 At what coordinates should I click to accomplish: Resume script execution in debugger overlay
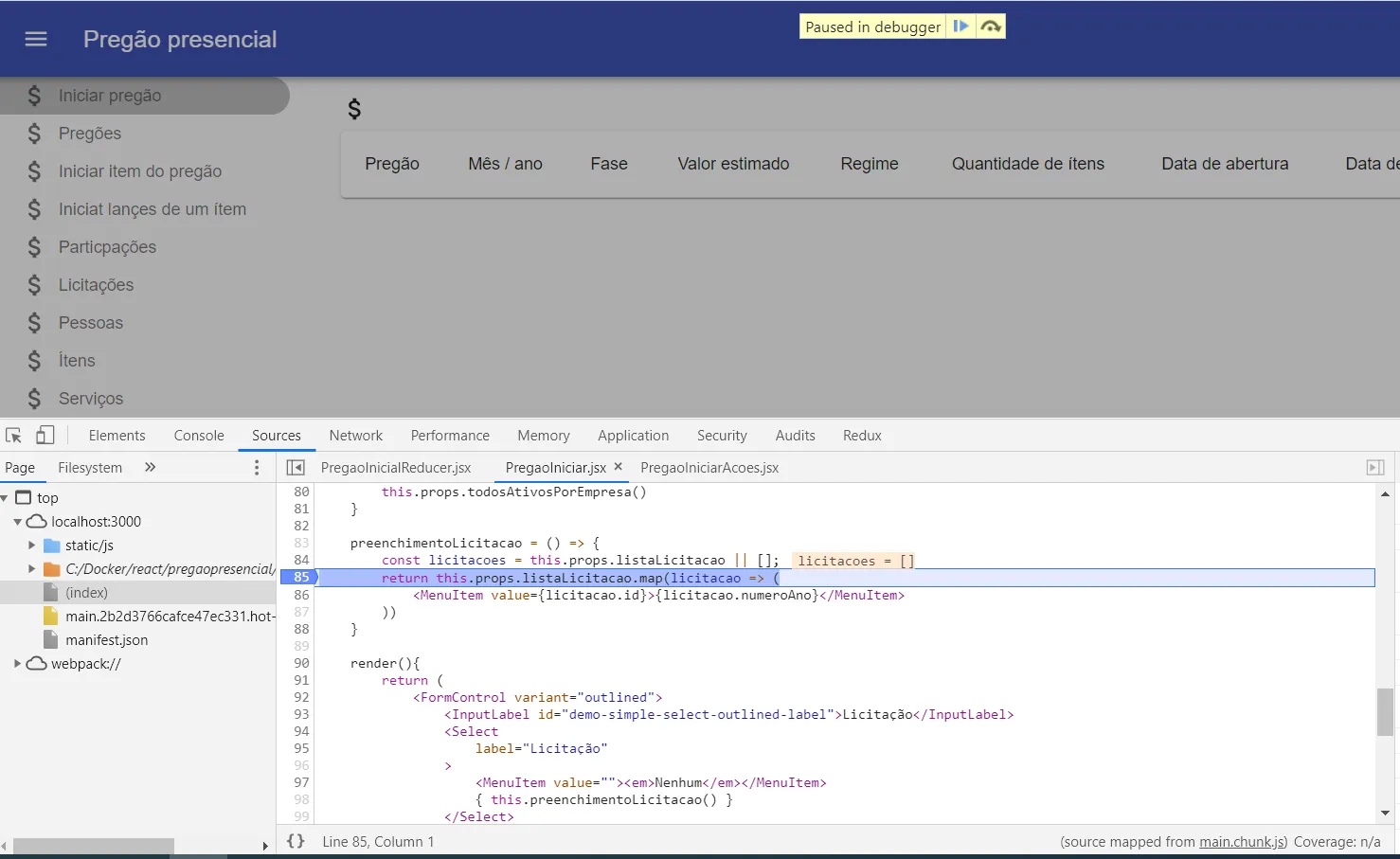coord(960,27)
